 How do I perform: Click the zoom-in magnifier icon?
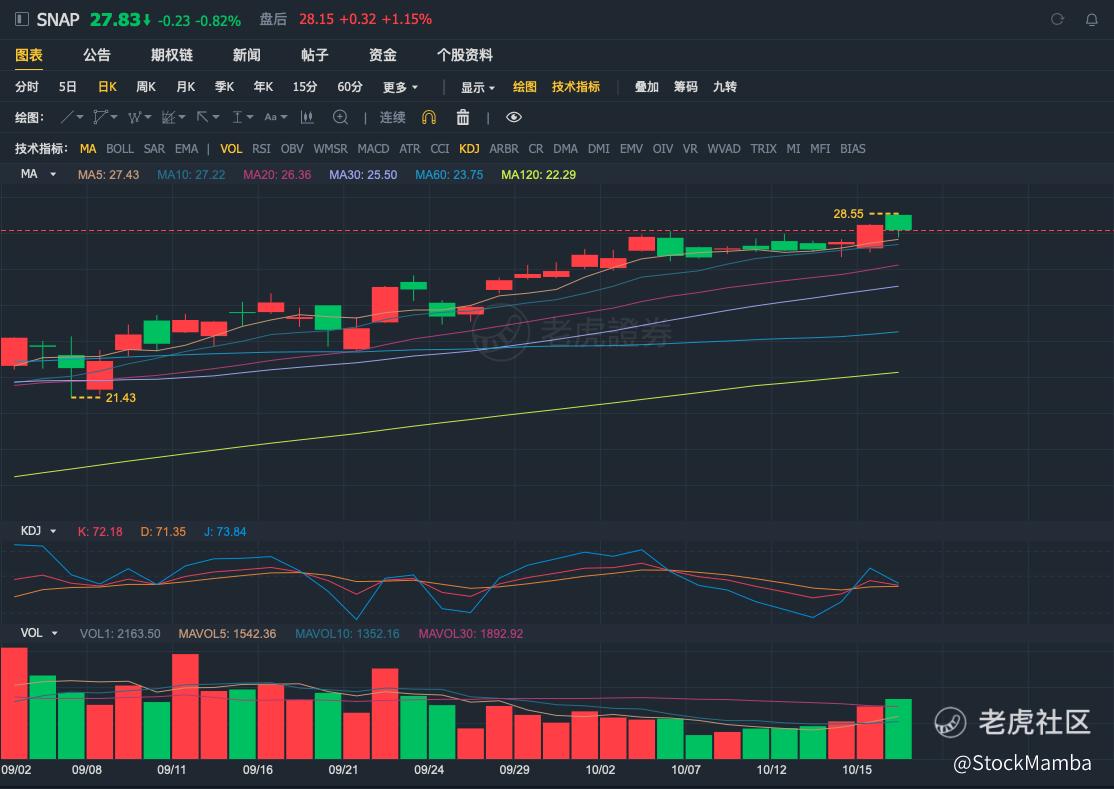pyautogui.click(x=340, y=117)
